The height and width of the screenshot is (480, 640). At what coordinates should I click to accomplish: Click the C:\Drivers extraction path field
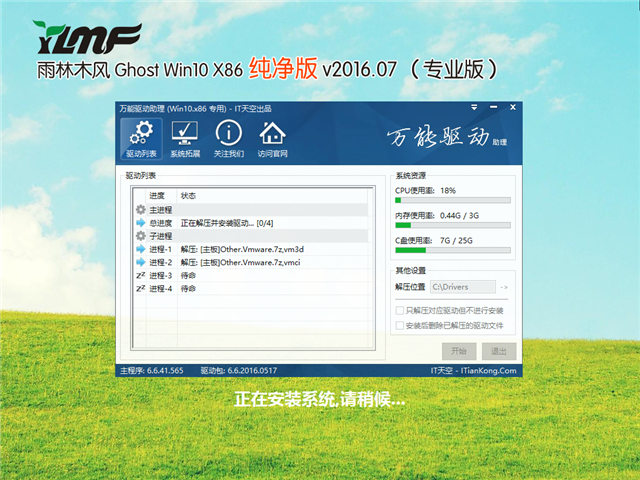coord(463,287)
